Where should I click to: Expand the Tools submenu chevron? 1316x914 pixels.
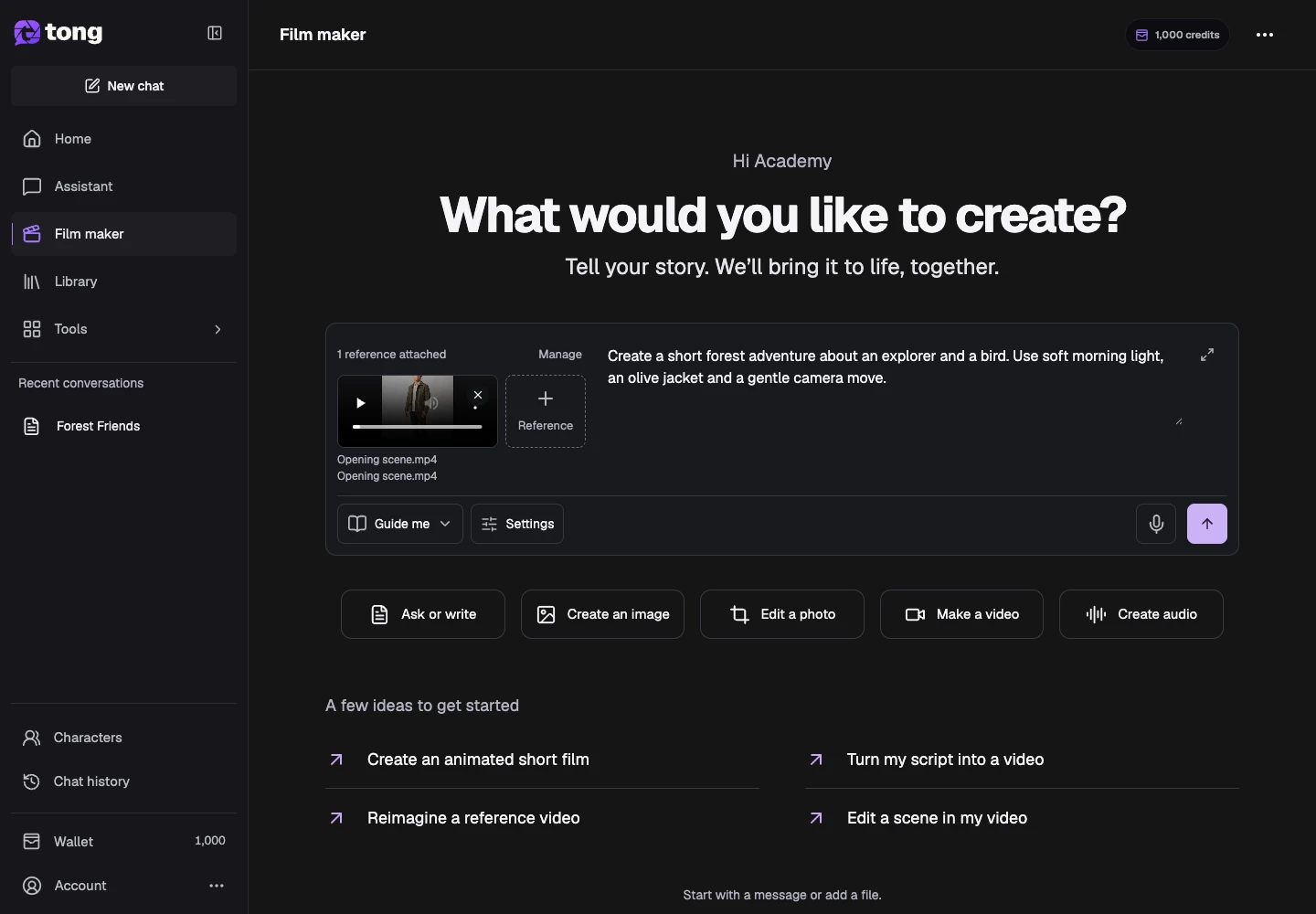click(x=218, y=329)
